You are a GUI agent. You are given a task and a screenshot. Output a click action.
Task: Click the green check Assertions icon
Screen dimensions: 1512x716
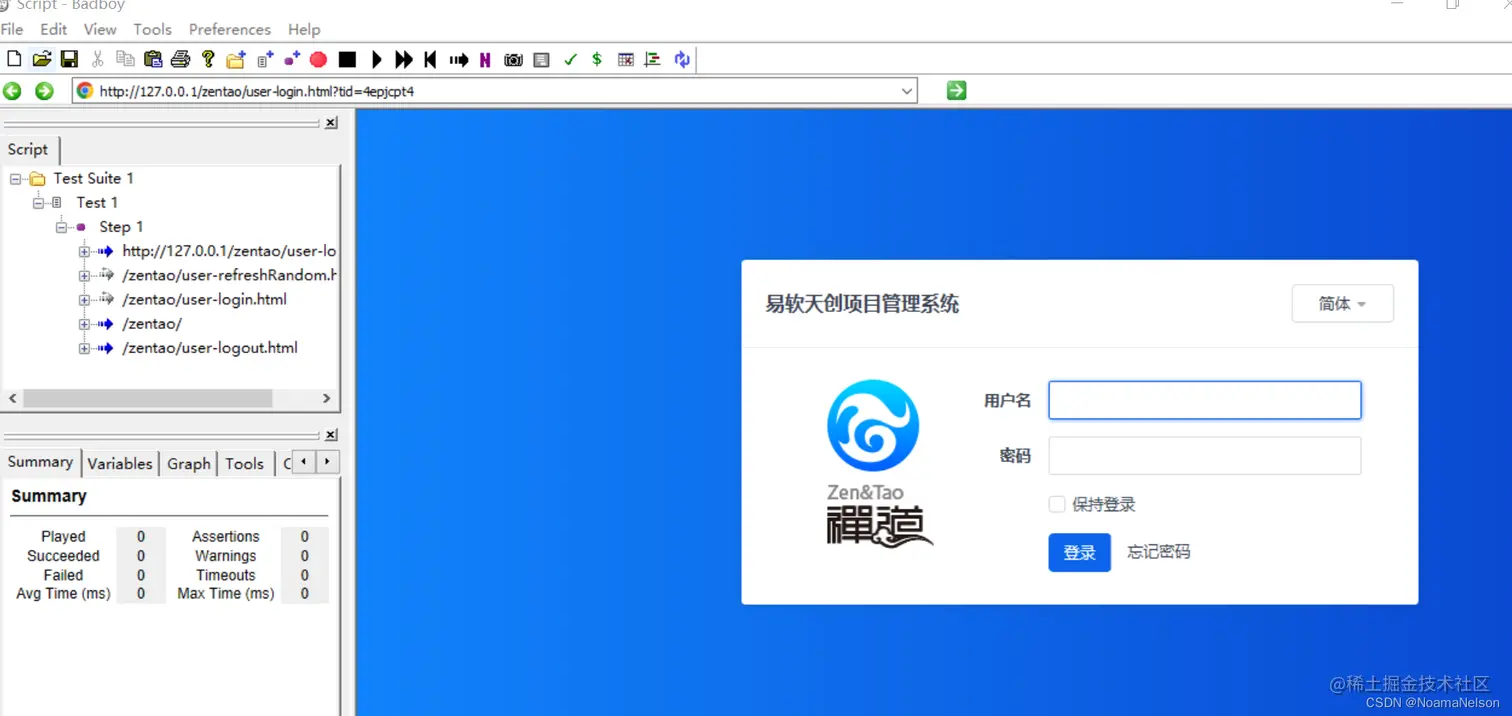tap(570, 59)
